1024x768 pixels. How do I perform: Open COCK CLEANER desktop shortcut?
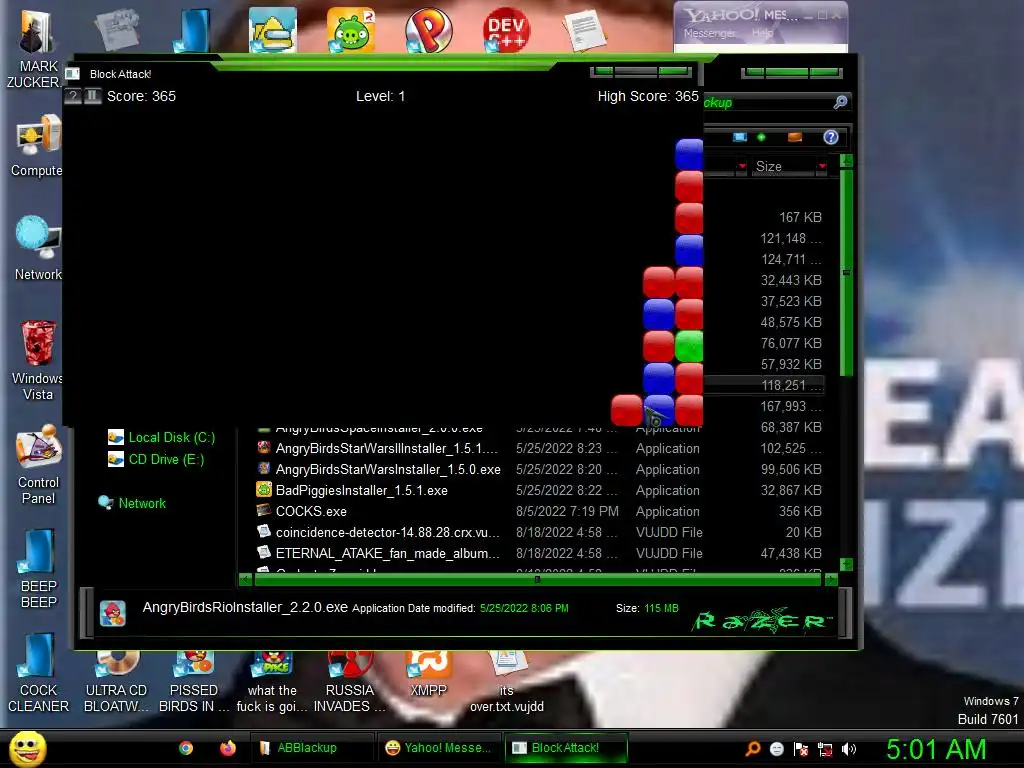[x=39, y=673]
